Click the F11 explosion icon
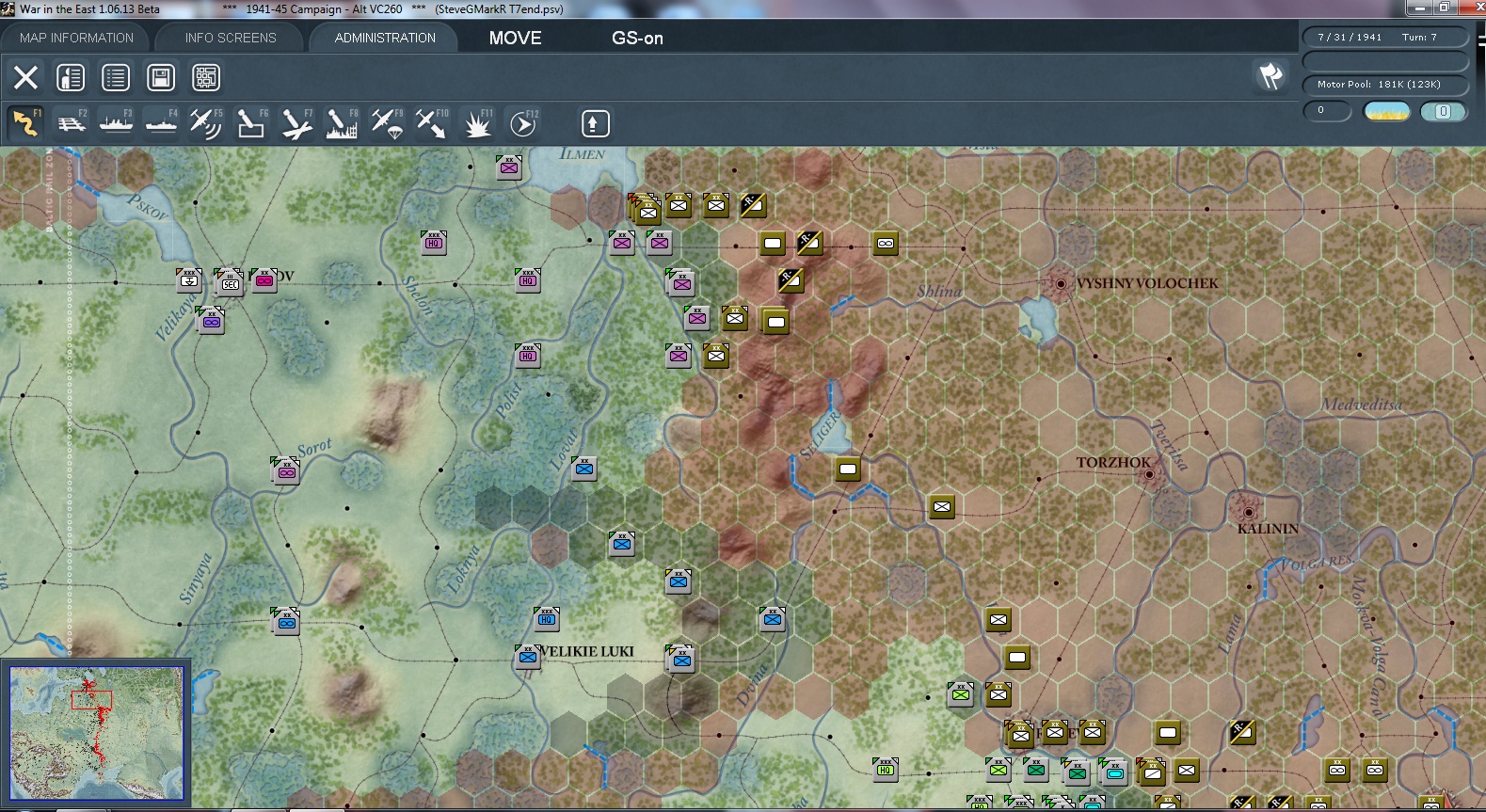The height and width of the screenshot is (812, 1486). [x=477, y=123]
